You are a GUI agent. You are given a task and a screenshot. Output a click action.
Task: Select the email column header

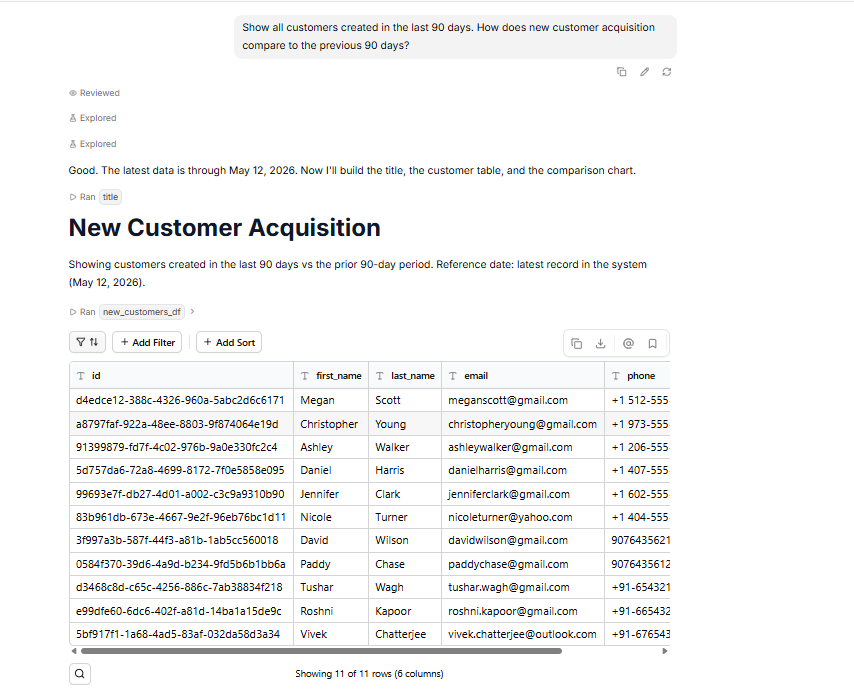coord(523,376)
